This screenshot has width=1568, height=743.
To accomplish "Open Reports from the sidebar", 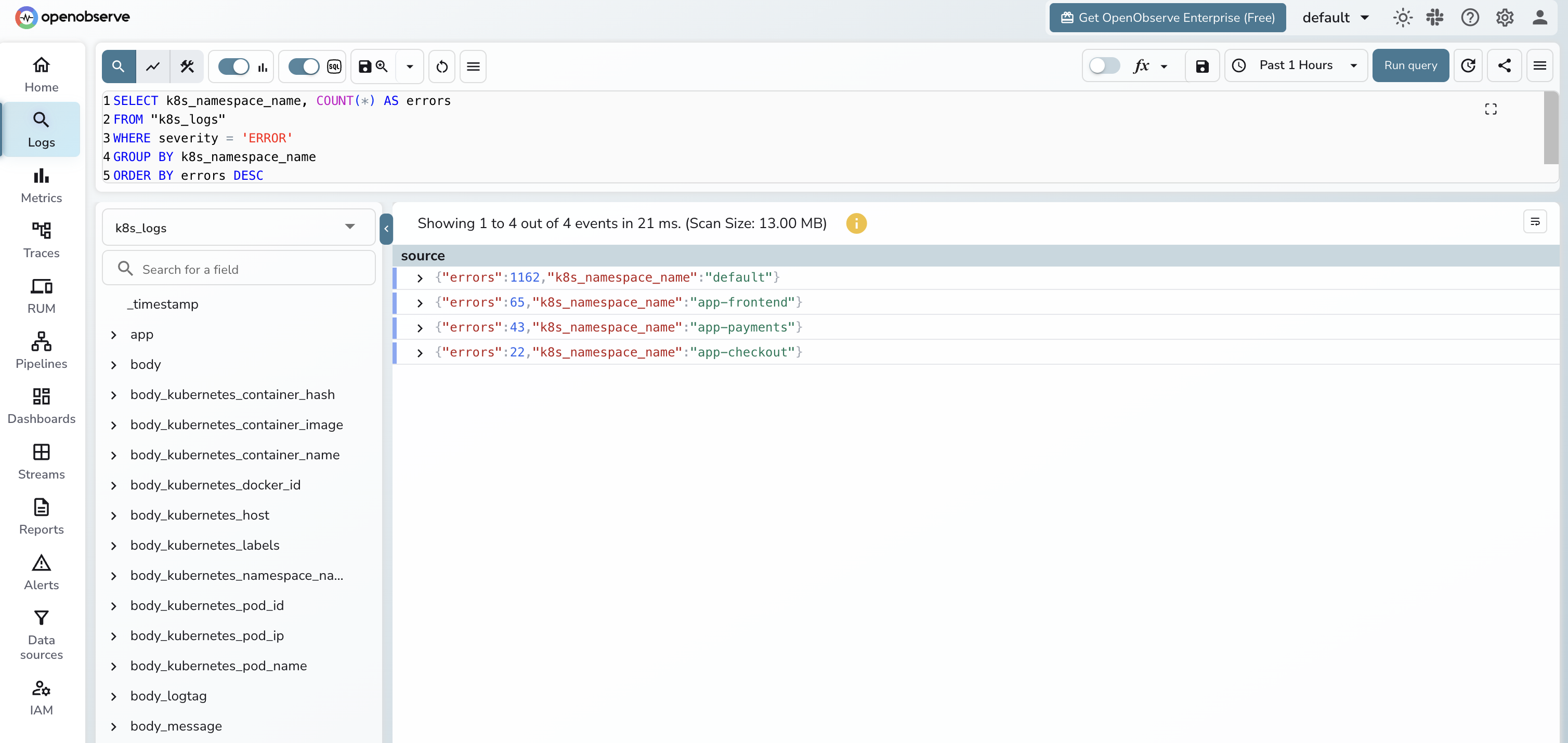I will click(42, 517).
